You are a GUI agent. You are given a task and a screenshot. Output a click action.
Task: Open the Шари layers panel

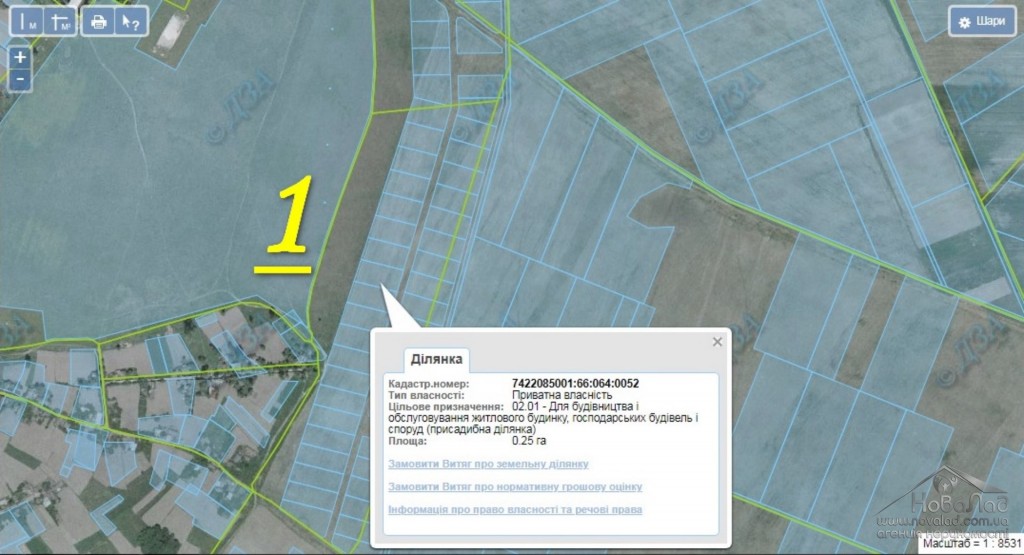982,22
